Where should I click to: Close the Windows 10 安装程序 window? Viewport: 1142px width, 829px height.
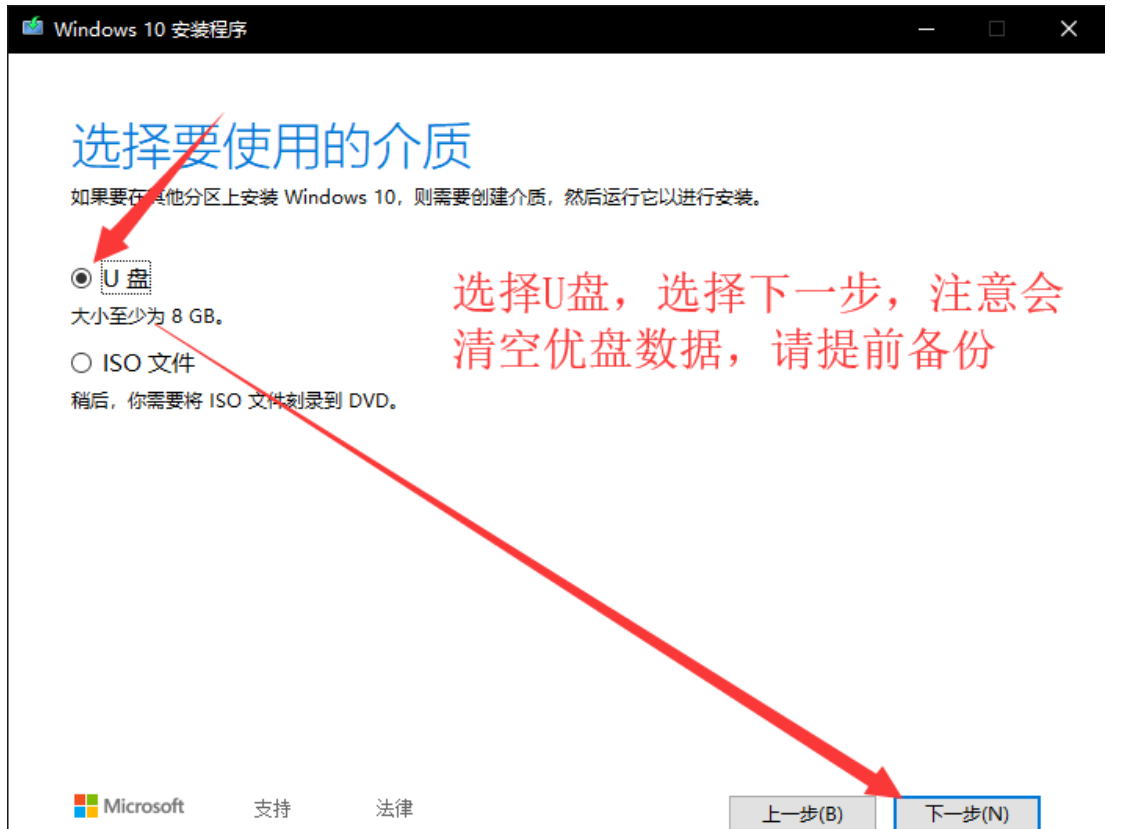click(1068, 29)
